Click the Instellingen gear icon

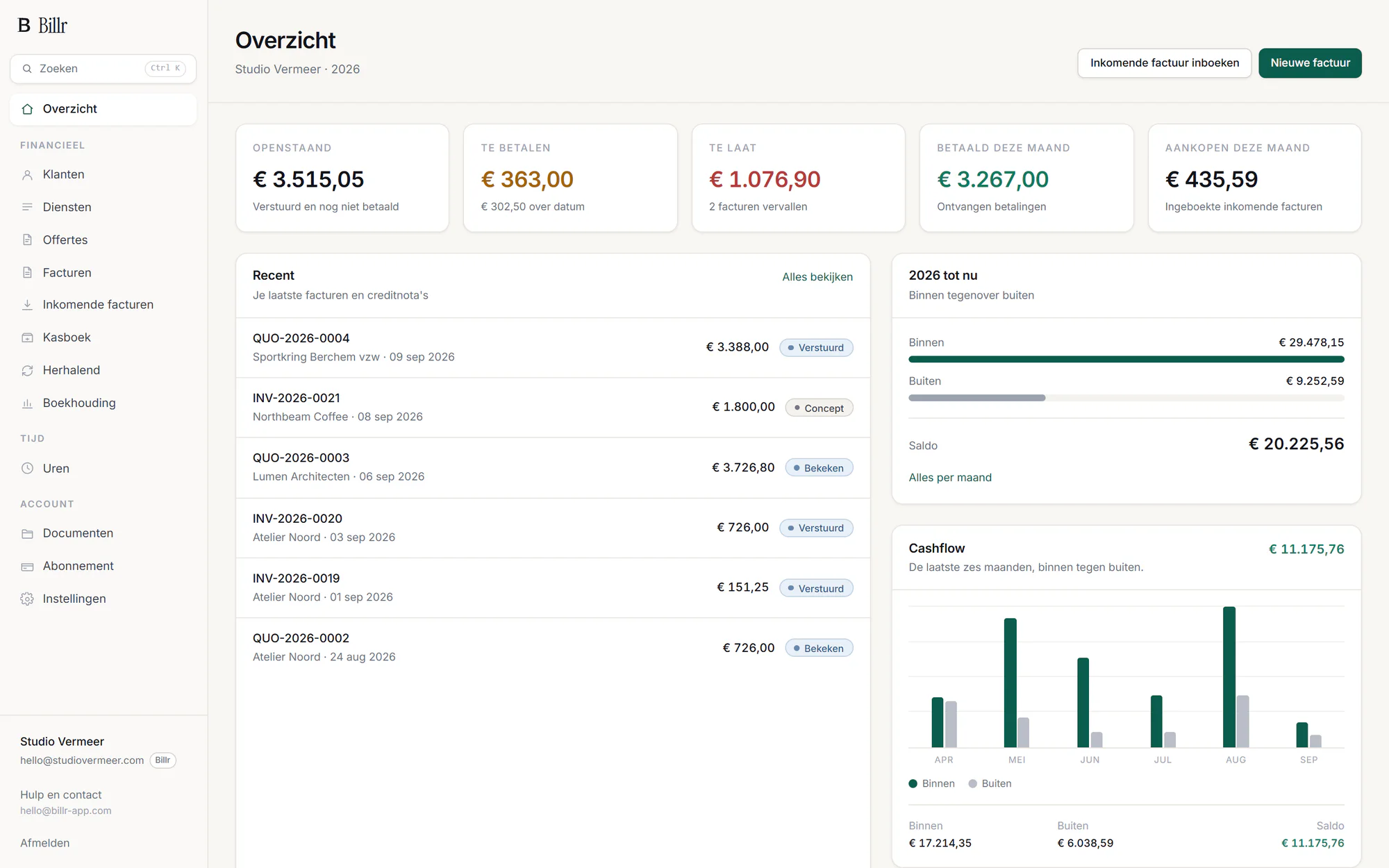coord(27,599)
